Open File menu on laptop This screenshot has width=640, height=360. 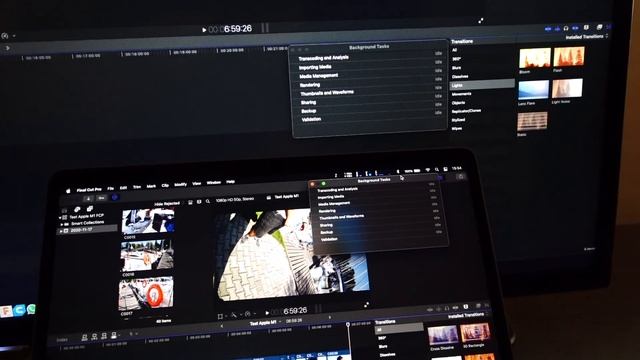pyautogui.click(x=111, y=189)
